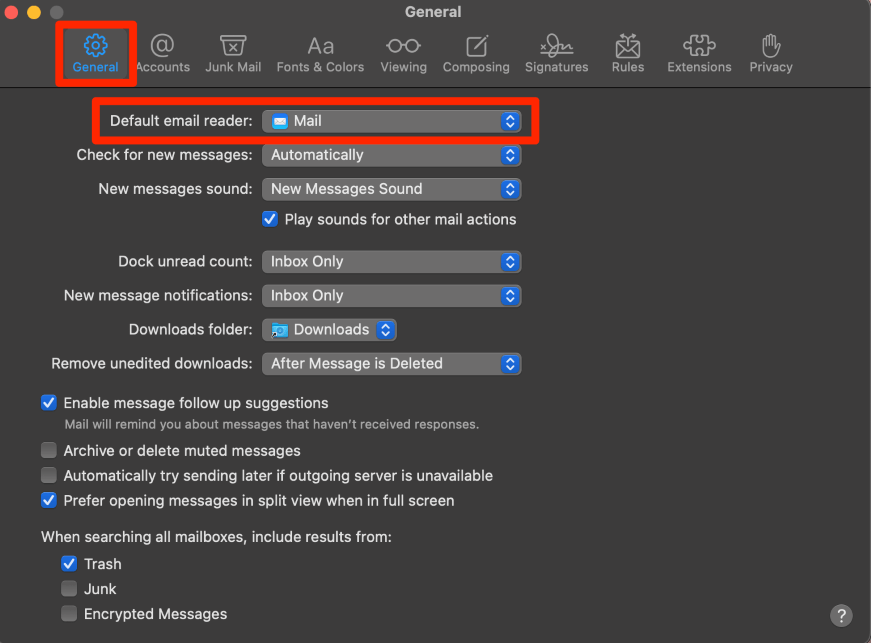
Task: Check Encrypted Messages in search results
Action: [69, 614]
